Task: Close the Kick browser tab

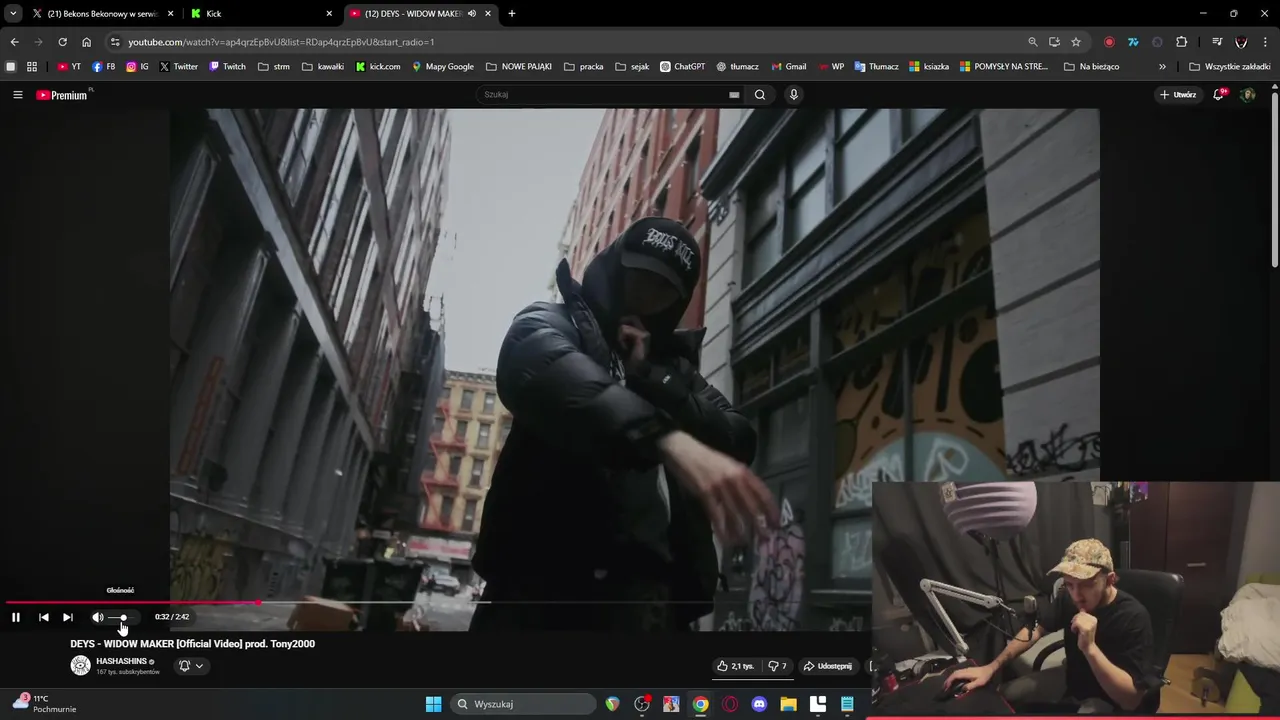Action: 329,13
